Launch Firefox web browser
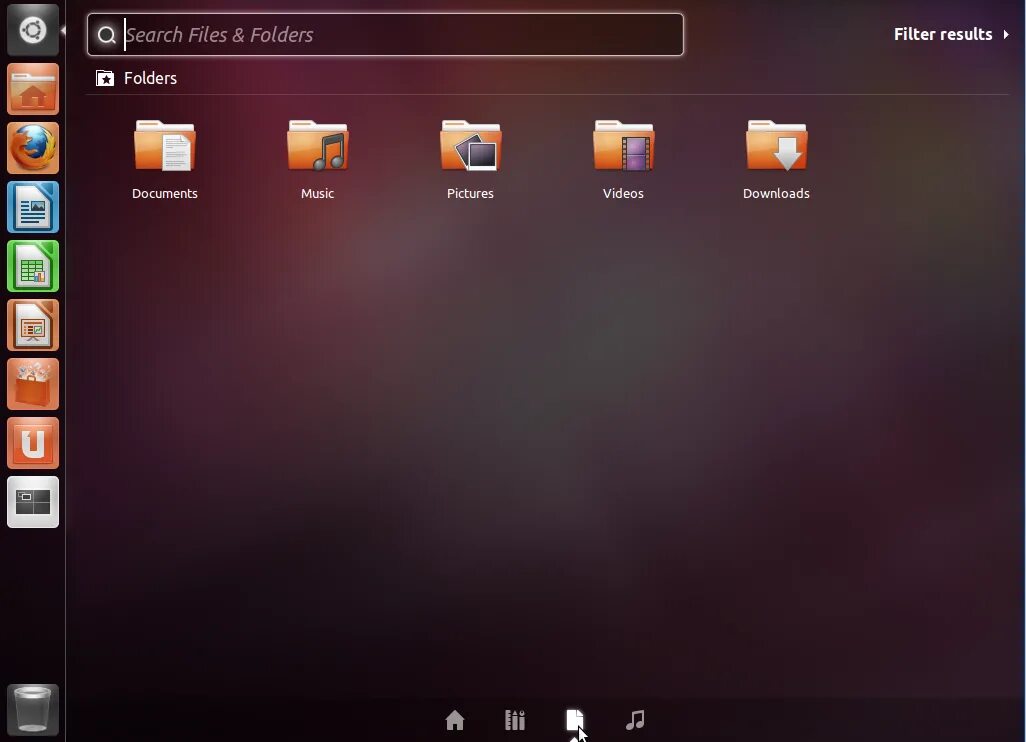 point(33,149)
